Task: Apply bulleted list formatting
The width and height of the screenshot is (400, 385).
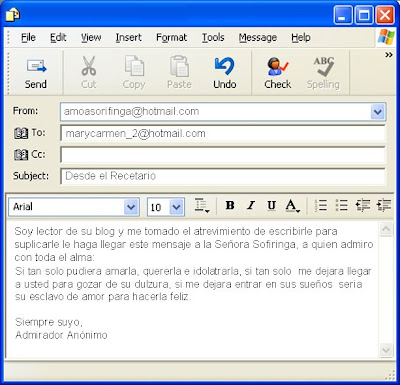Action: 342,206
